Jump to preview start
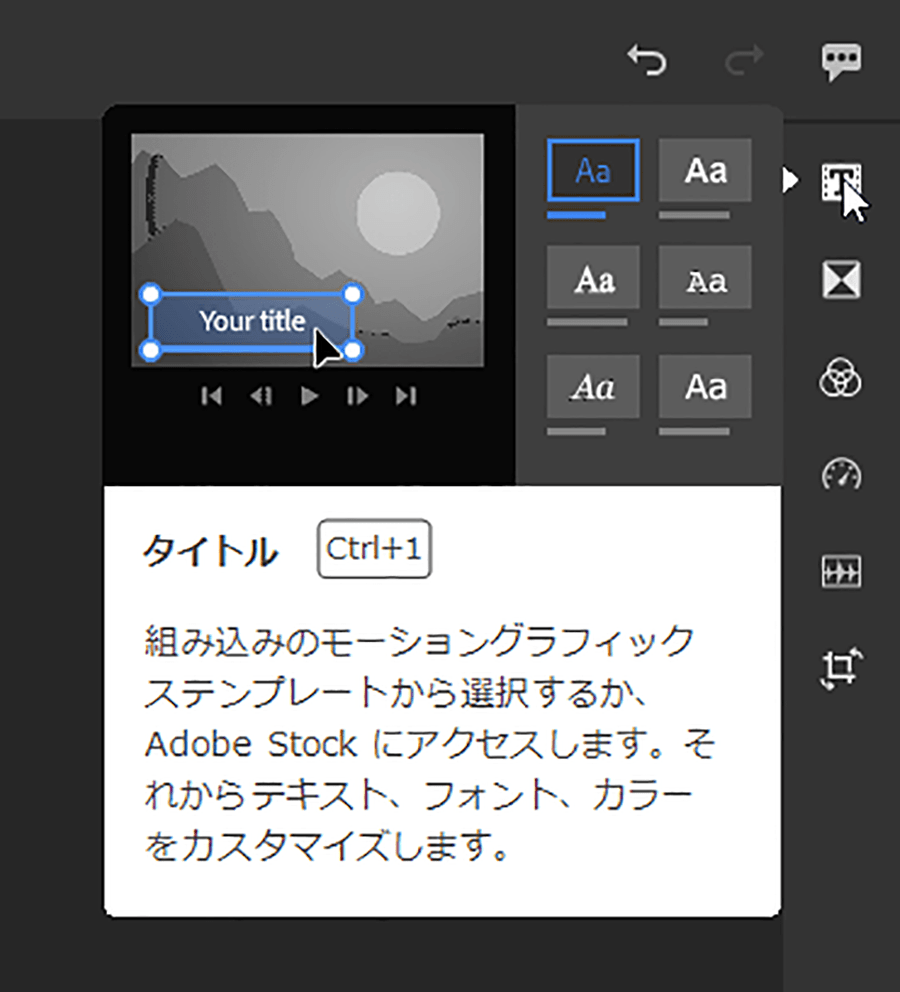The height and width of the screenshot is (992, 900). pyautogui.click(x=212, y=396)
